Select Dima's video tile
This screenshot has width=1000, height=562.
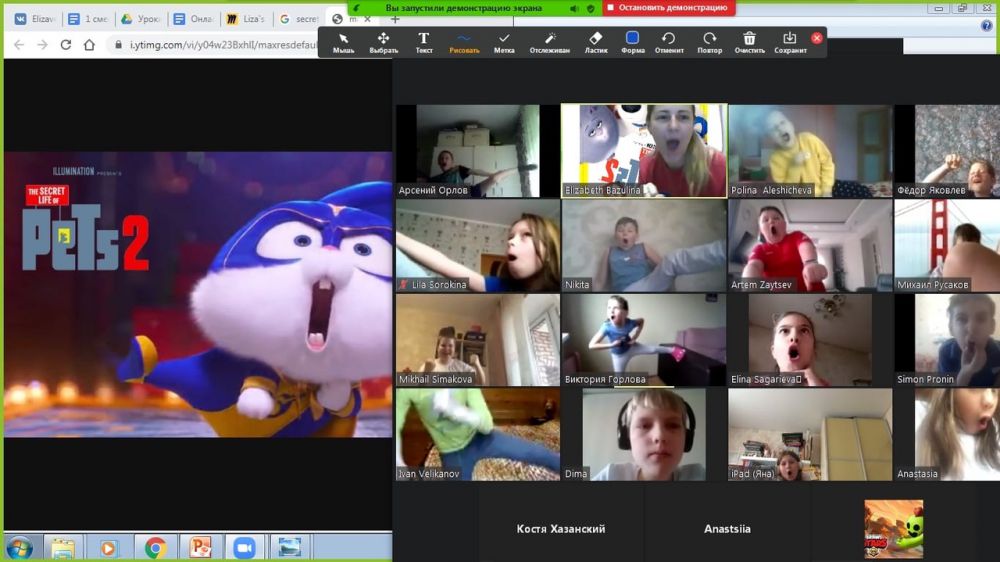click(643, 434)
